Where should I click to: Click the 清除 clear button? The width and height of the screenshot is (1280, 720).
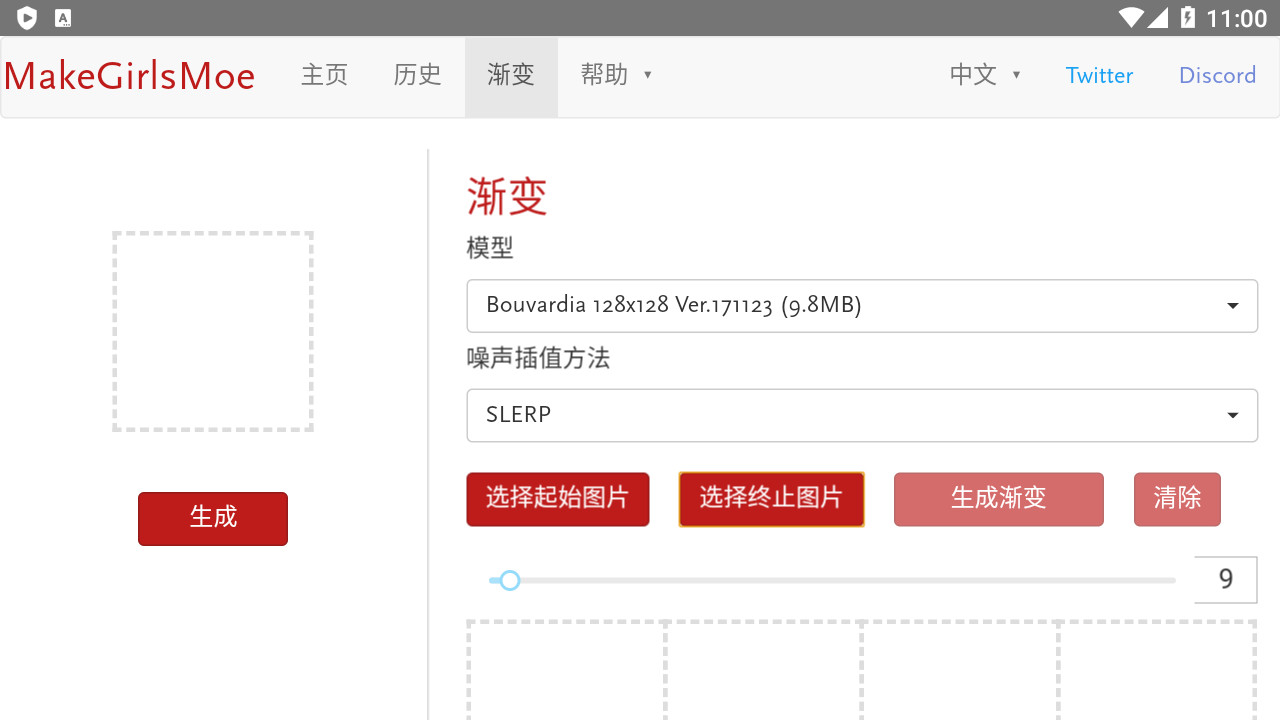pyautogui.click(x=1177, y=499)
